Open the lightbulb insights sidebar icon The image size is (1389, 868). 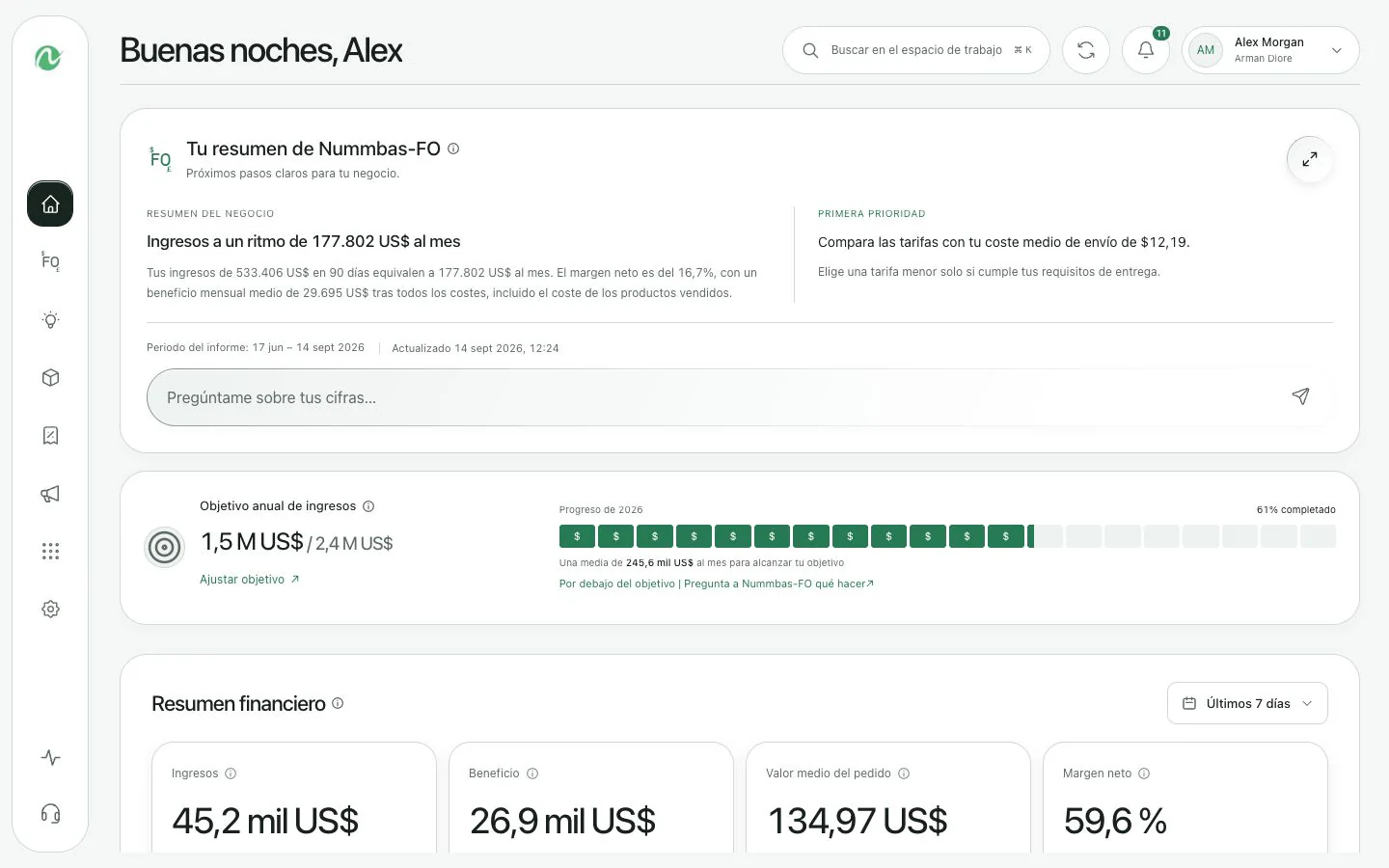click(x=50, y=319)
